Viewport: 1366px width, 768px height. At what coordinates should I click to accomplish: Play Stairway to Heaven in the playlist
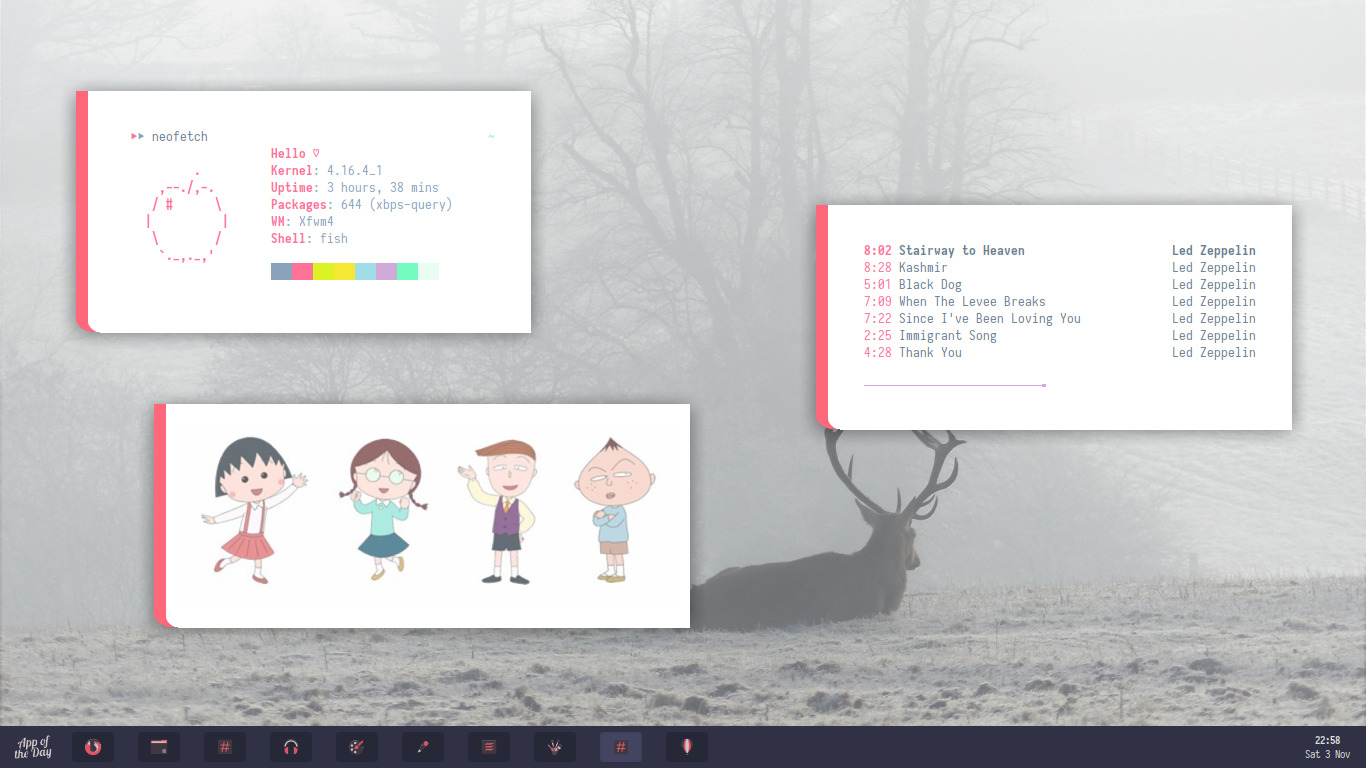[x=961, y=251]
